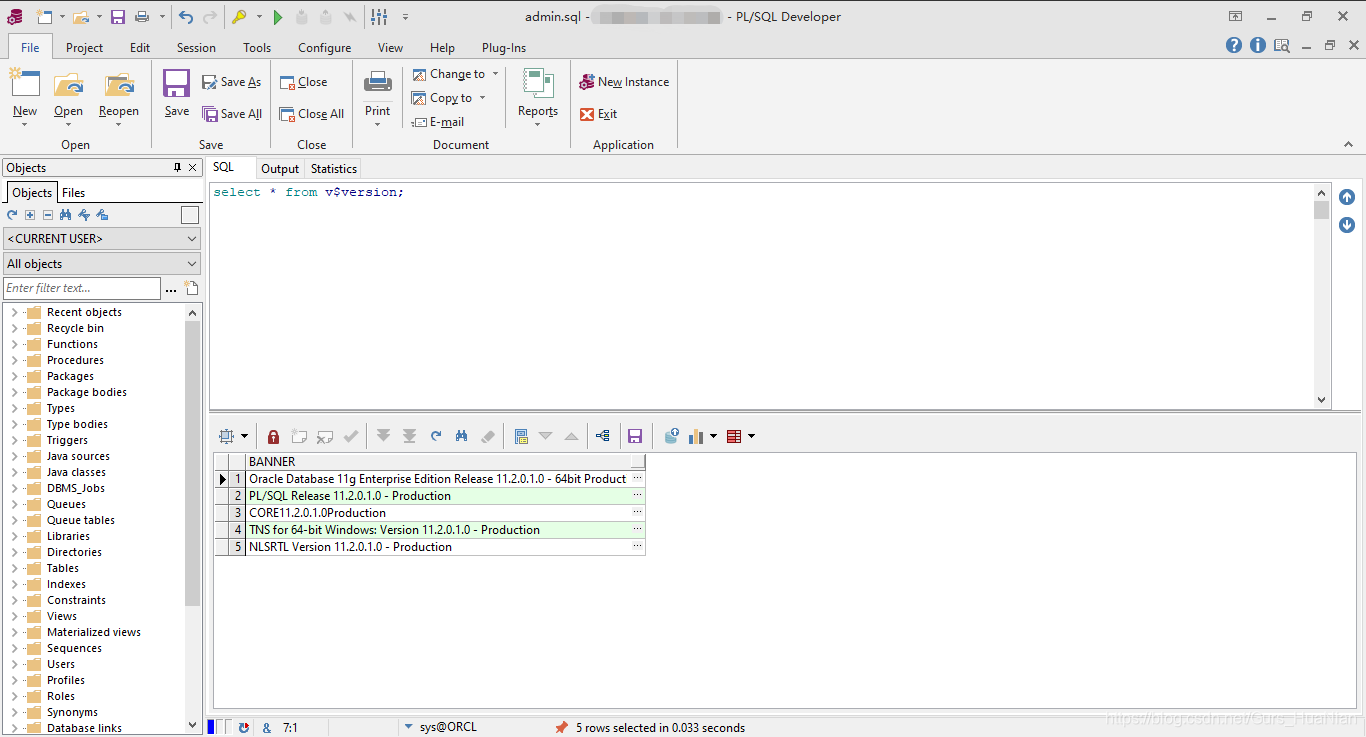Click Find objects binoculars in Objects panel
Image resolution: width=1366 pixels, height=737 pixels.
pyautogui.click(x=66, y=215)
